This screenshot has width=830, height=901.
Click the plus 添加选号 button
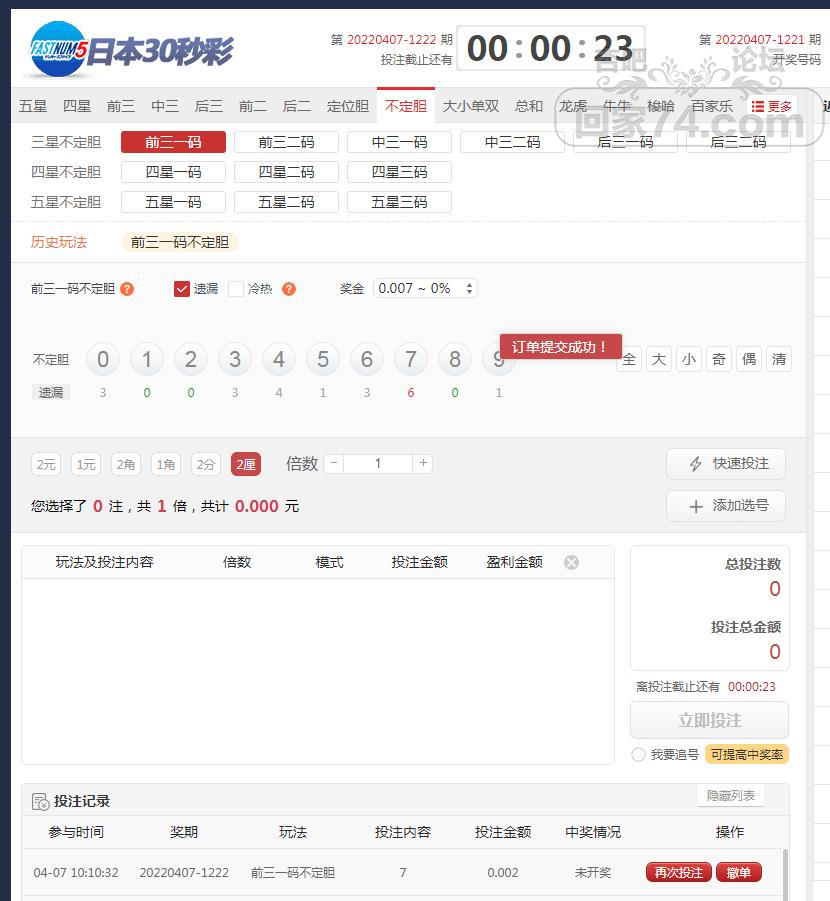726,506
